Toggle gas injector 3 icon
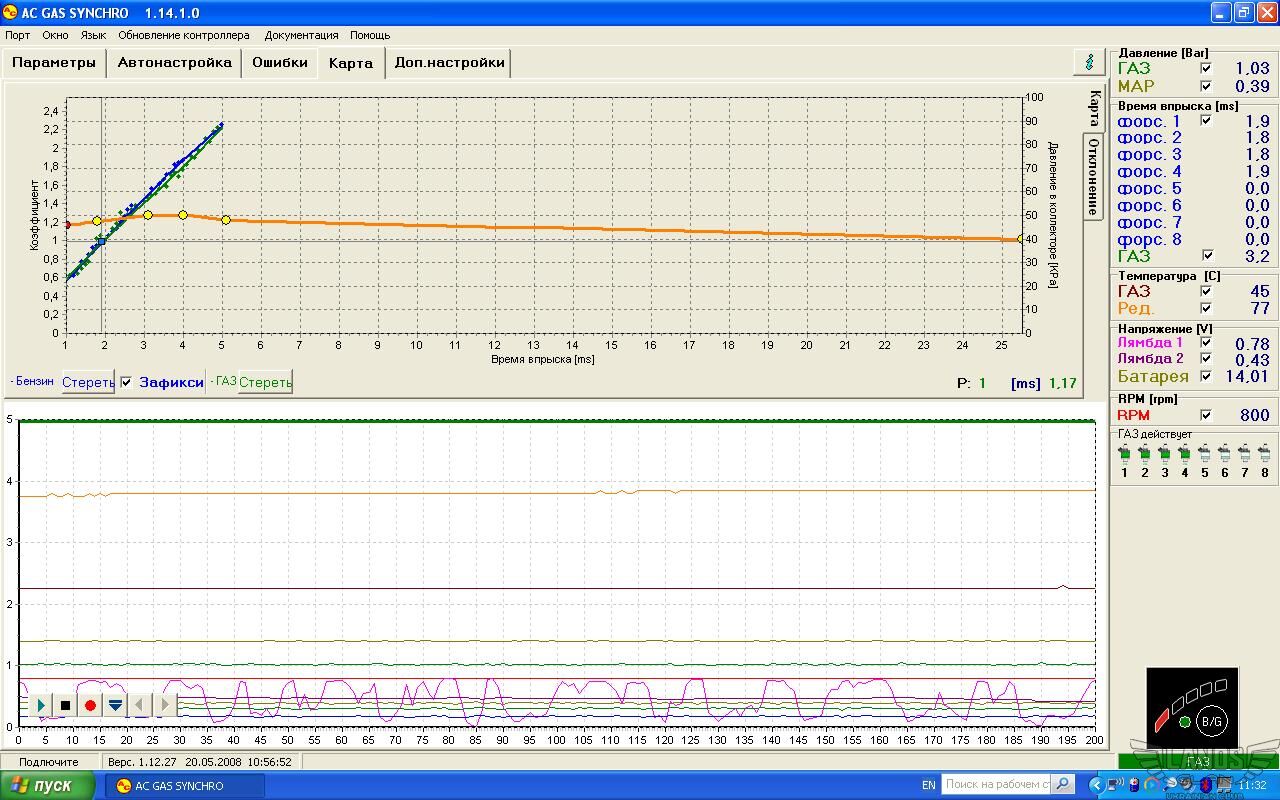 (1165, 453)
